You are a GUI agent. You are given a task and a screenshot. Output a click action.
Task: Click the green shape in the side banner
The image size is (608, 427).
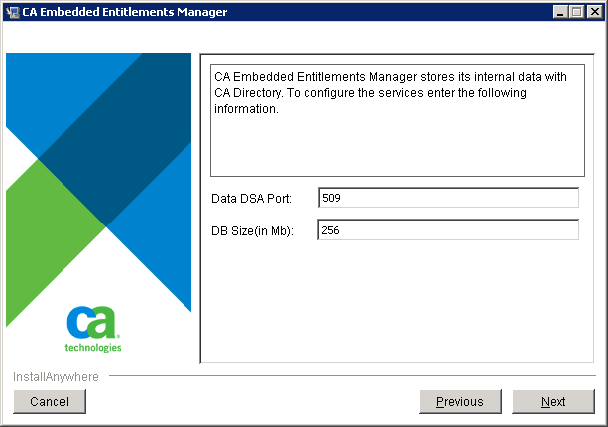click(x=50, y=240)
